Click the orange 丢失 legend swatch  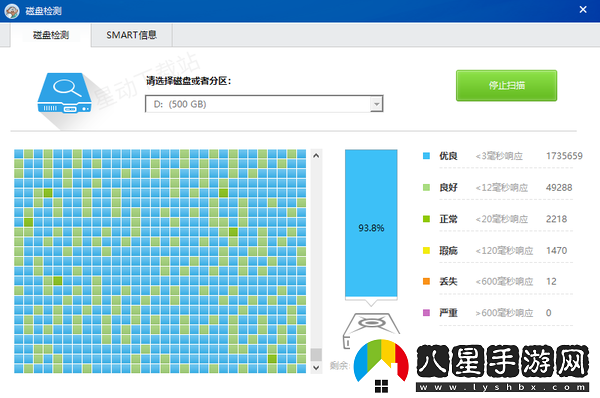pyautogui.click(x=426, y=281)
